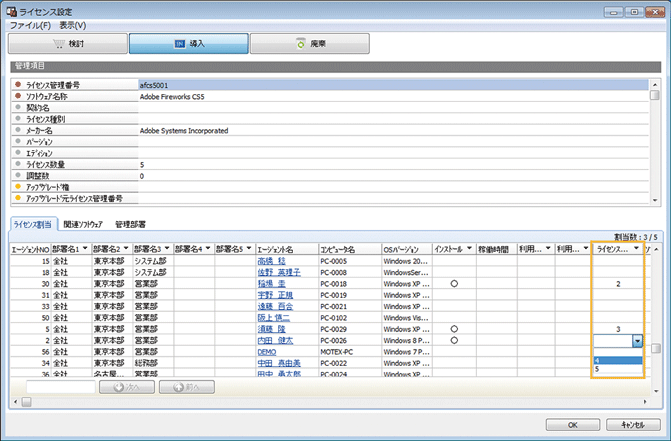The image size is (671, 441).
Task: Click the バージョン property row label
Action: pos(39,142)
